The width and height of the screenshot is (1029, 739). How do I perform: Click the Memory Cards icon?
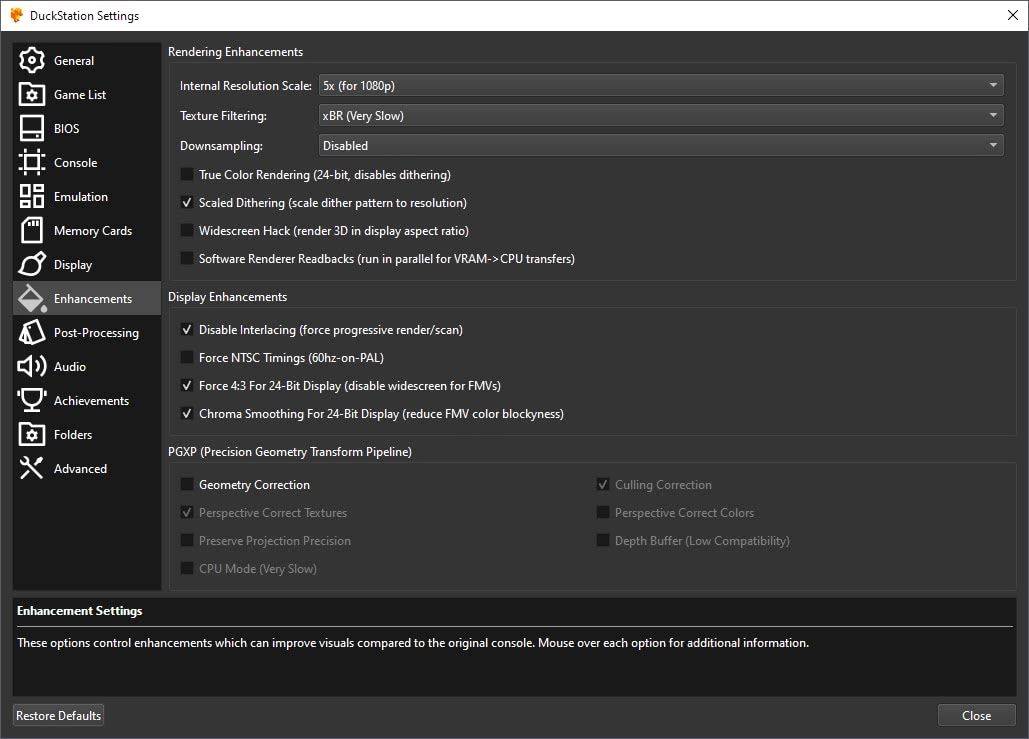coord(32,231)
